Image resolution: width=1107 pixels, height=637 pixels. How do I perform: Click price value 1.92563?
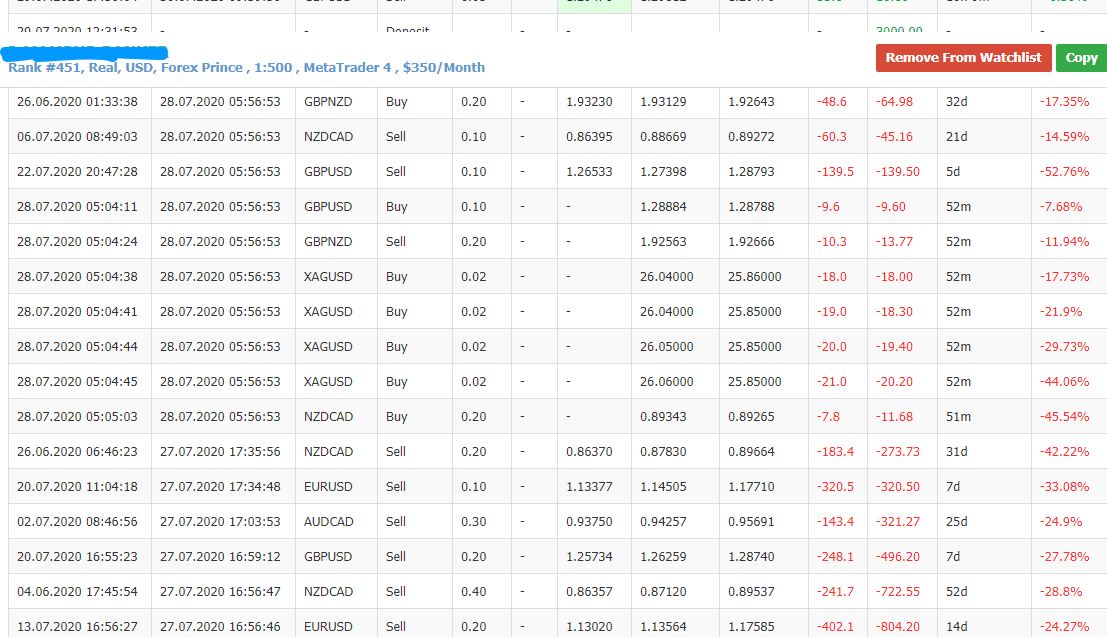pos(663,242)
